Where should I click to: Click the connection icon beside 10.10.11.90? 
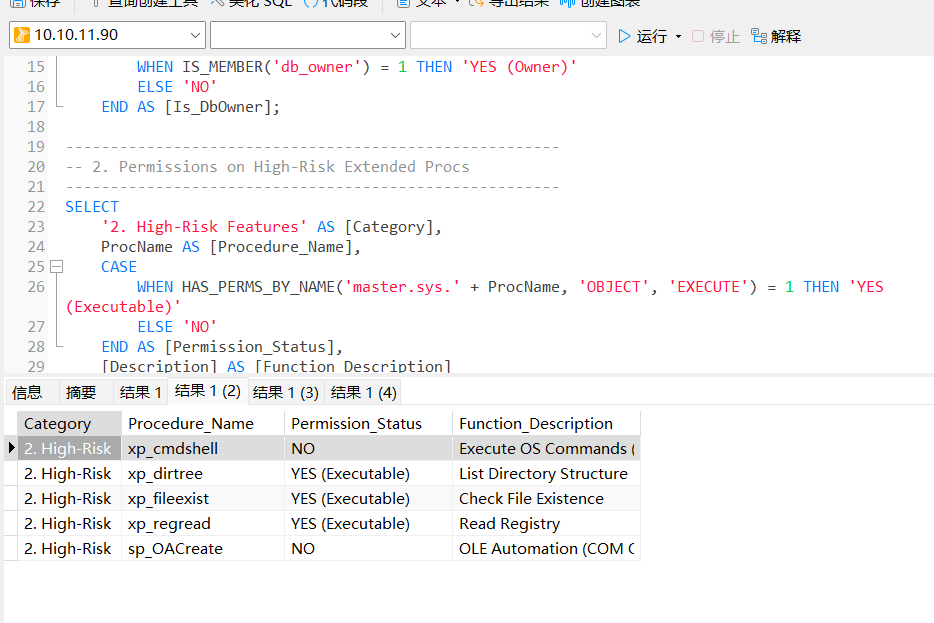(21, 35)
